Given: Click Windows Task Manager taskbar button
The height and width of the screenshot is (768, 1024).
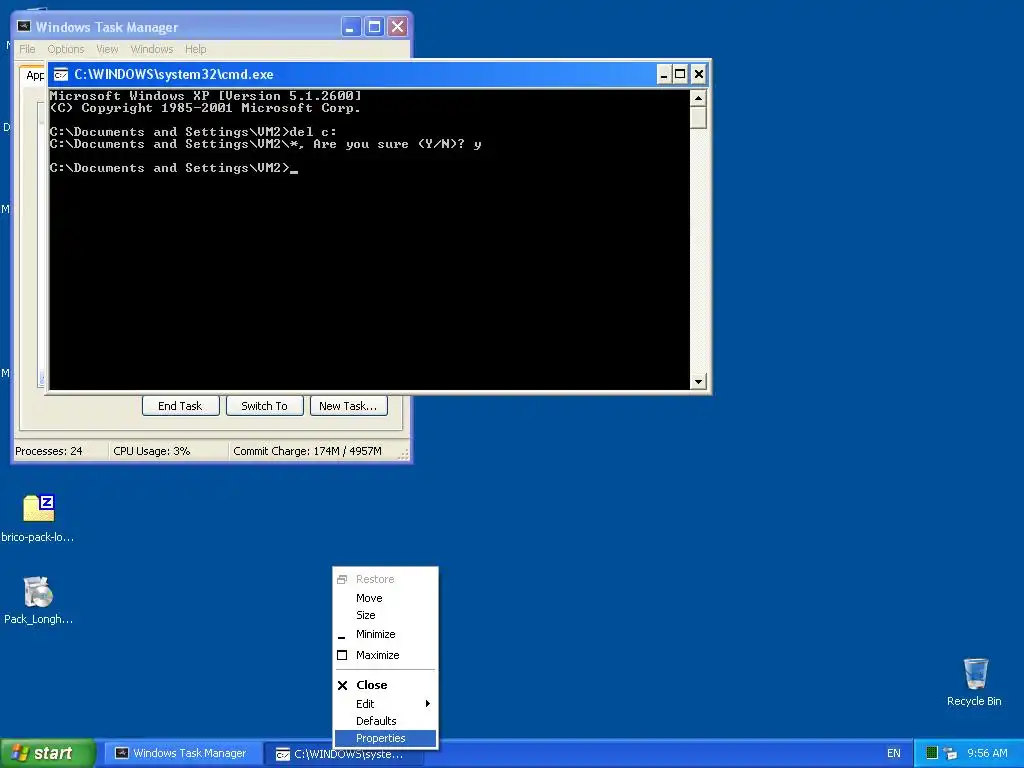Looking at the screenshot, I should tap(182, 753).
